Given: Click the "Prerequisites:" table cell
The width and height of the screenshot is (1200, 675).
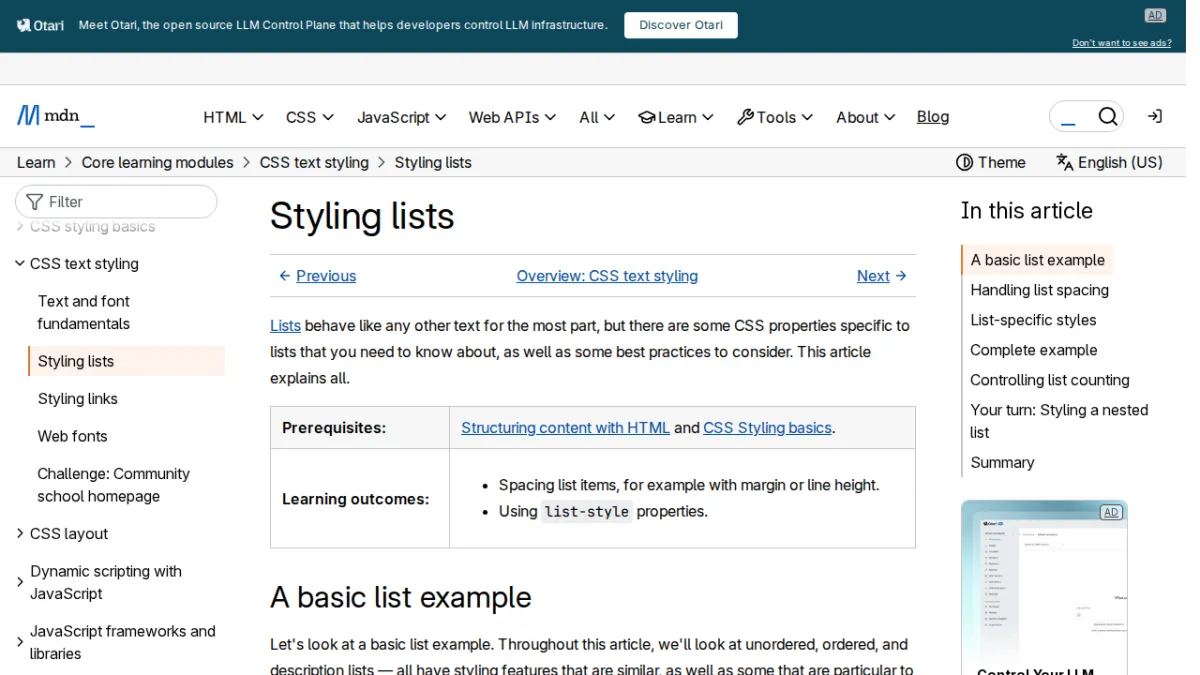Looking at the screenshot, I should click(x=360, y=428).
